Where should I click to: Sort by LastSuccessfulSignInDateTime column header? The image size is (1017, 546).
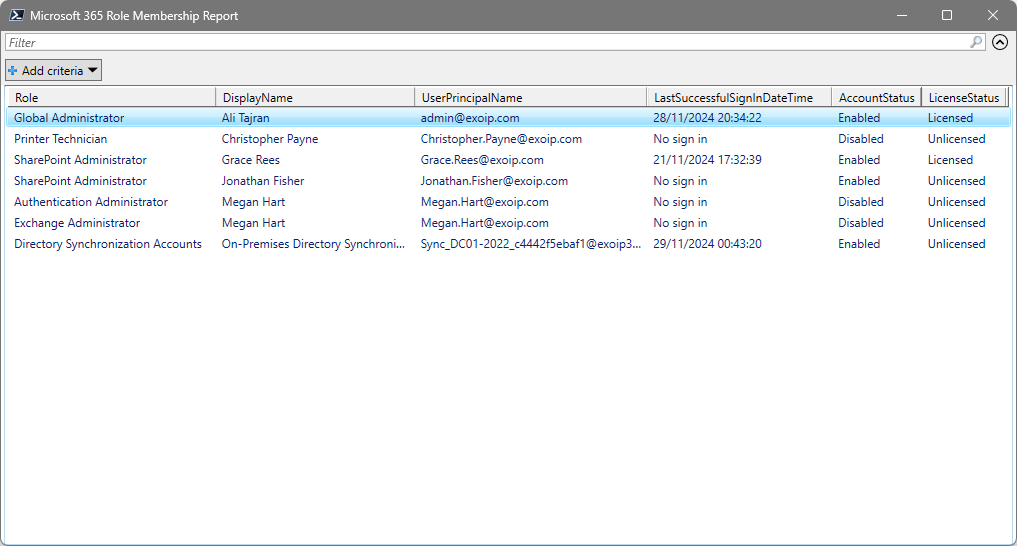pos(739,97)
